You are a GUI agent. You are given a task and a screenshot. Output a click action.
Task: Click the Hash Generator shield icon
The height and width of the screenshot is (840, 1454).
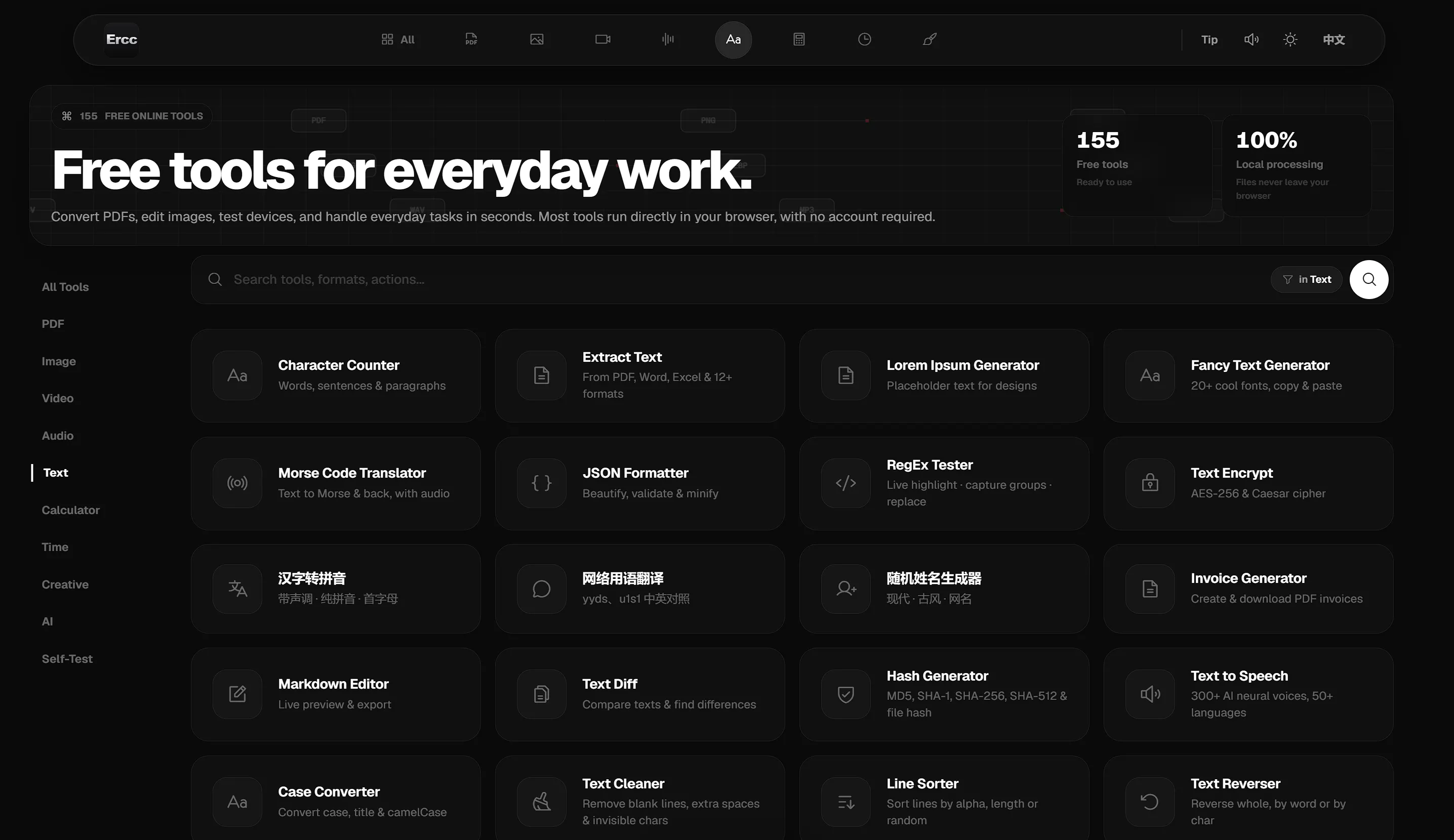click(845, 694)
